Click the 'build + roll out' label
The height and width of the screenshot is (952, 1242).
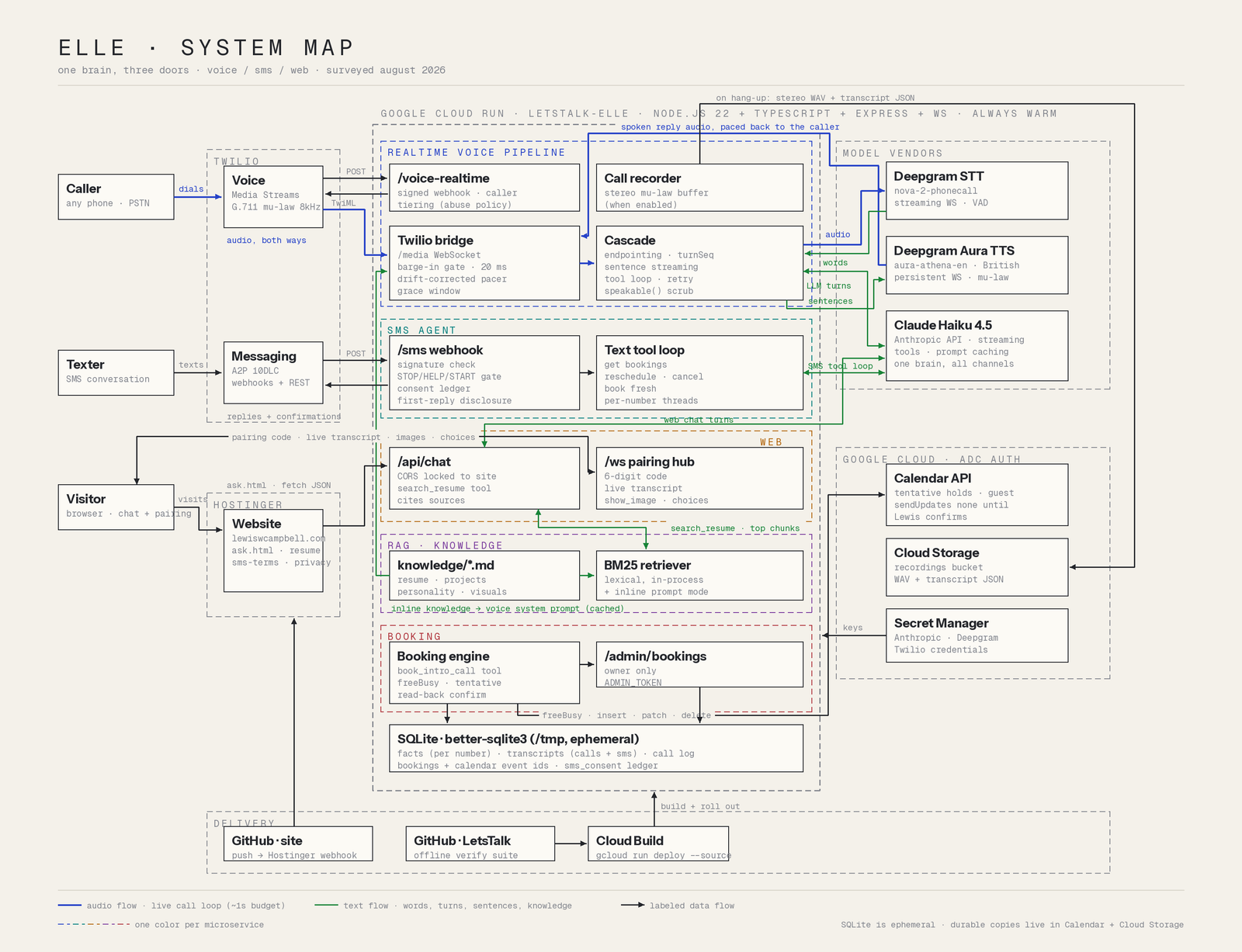click(x=700, y=807)
